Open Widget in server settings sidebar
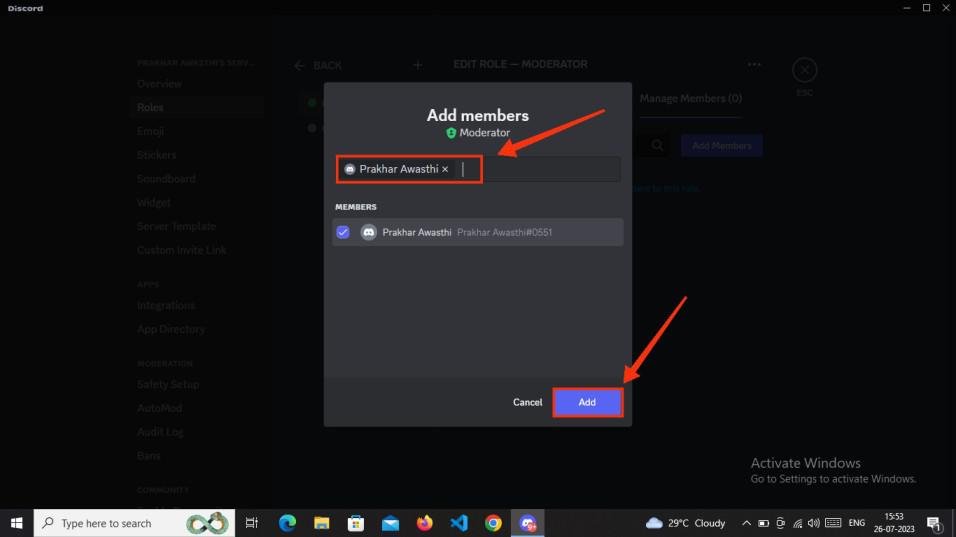This screenshot has width=956, height=537. coord(154,202)
